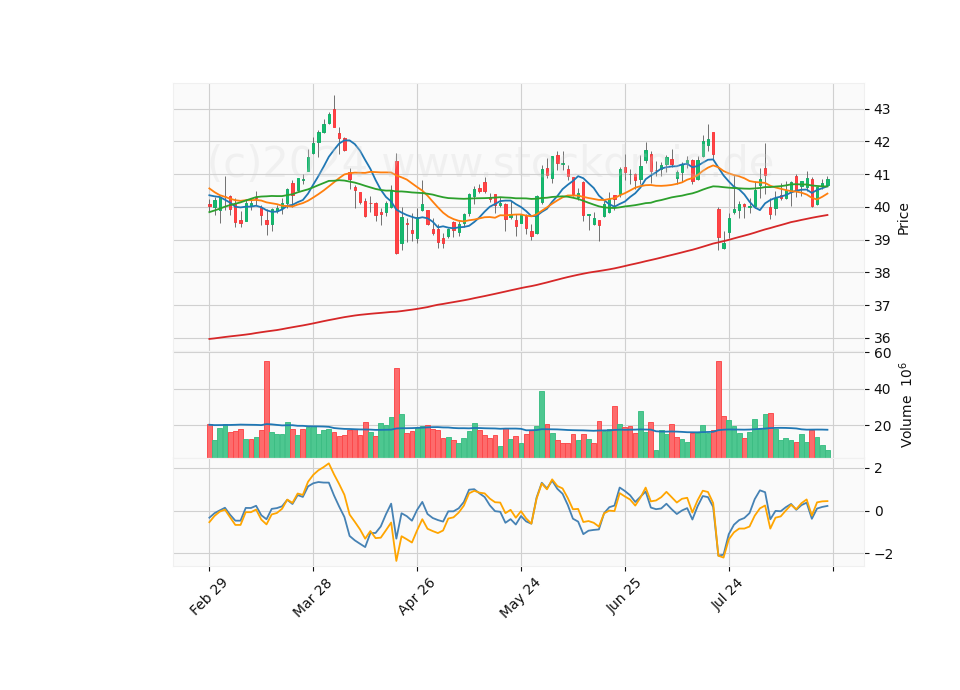Click the Volume 10^6 axis title
960x690 pixels.
click(x=906, y=405)
